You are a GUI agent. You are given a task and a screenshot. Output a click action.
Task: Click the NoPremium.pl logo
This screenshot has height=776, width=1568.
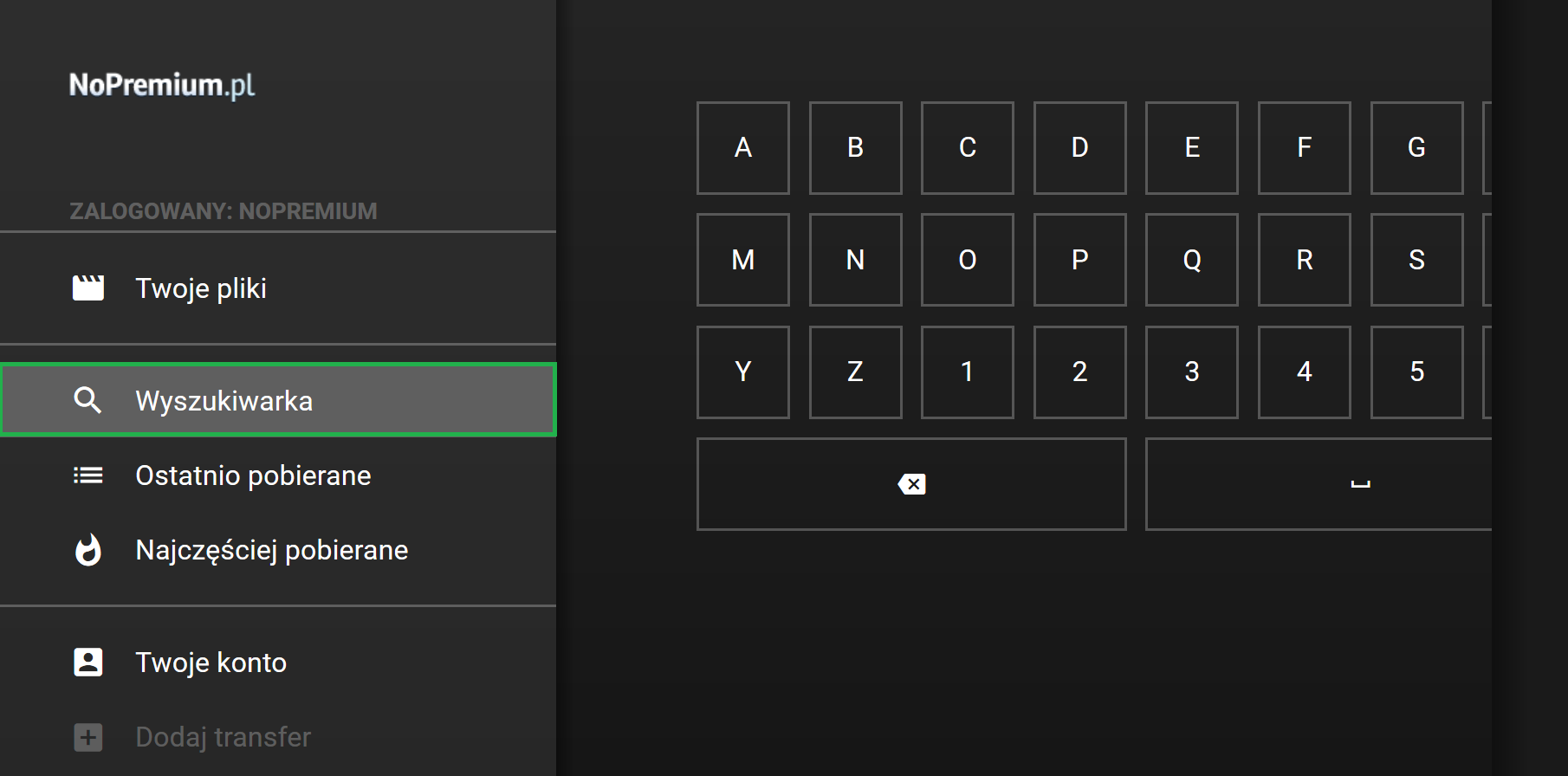[x=162, y=85]
